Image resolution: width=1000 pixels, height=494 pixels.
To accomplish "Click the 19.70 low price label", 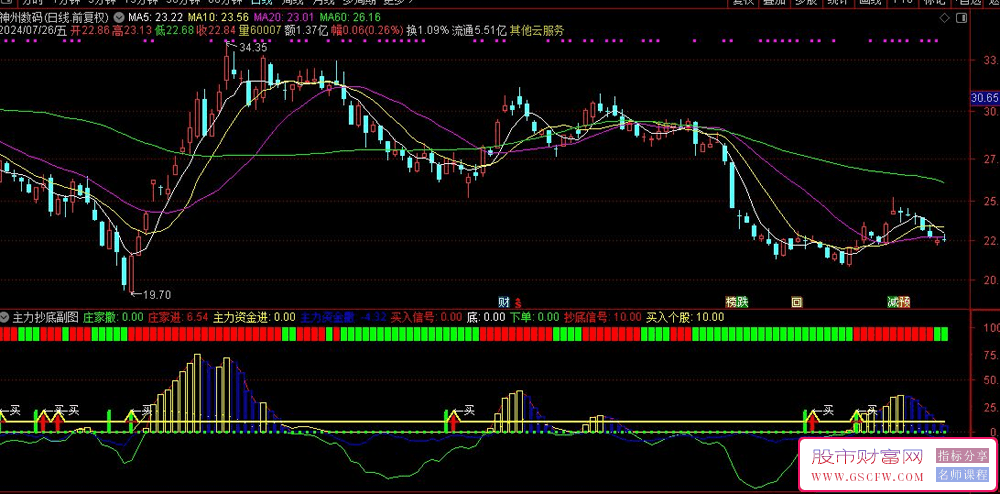I will (157, 294).
